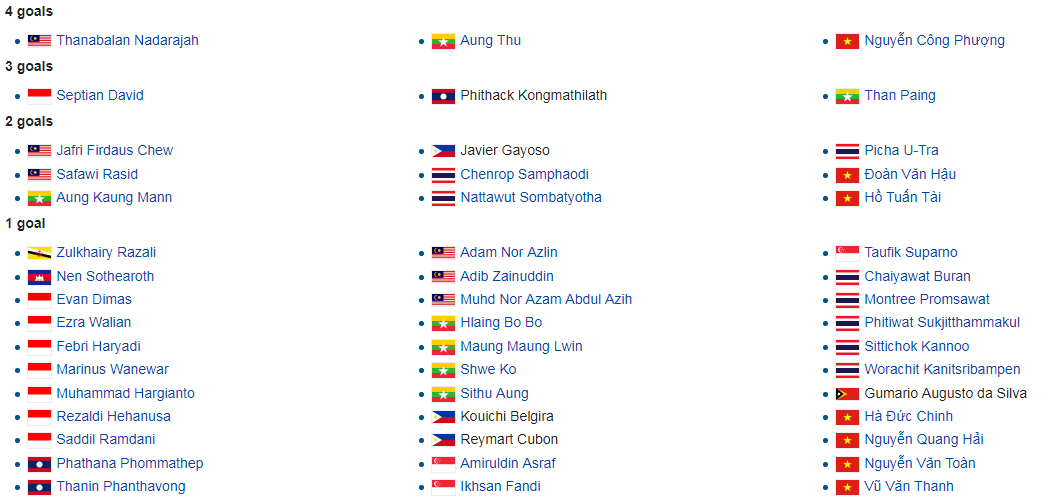This screenshot has height=499, width=1046.
Task: Click the Indonesia flag next to Septian David
Action: (39, 96)
